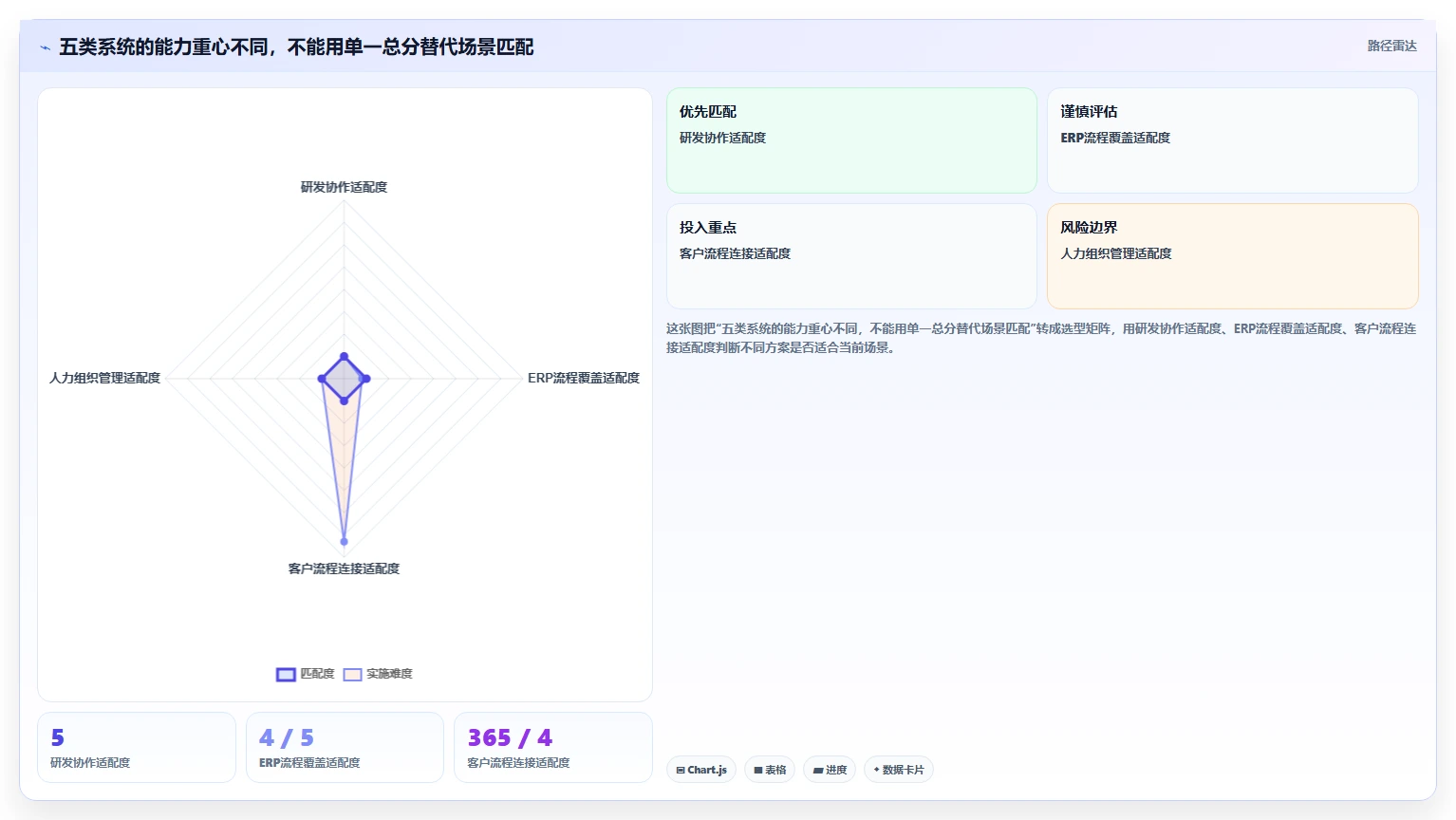The width and height of the screenshot is (1456, 820).
Task: Click the stat card showing 365 / 4
Action: [x=553, y=748]
